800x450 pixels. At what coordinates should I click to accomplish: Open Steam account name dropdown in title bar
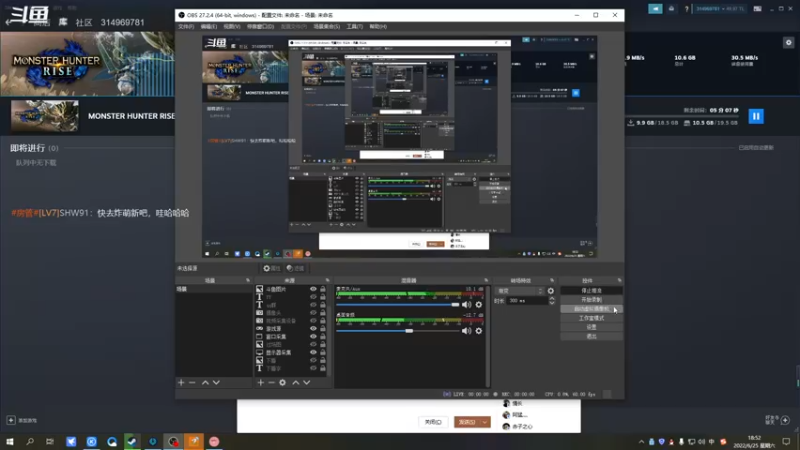pyautogui.click(x=720, y=9)
